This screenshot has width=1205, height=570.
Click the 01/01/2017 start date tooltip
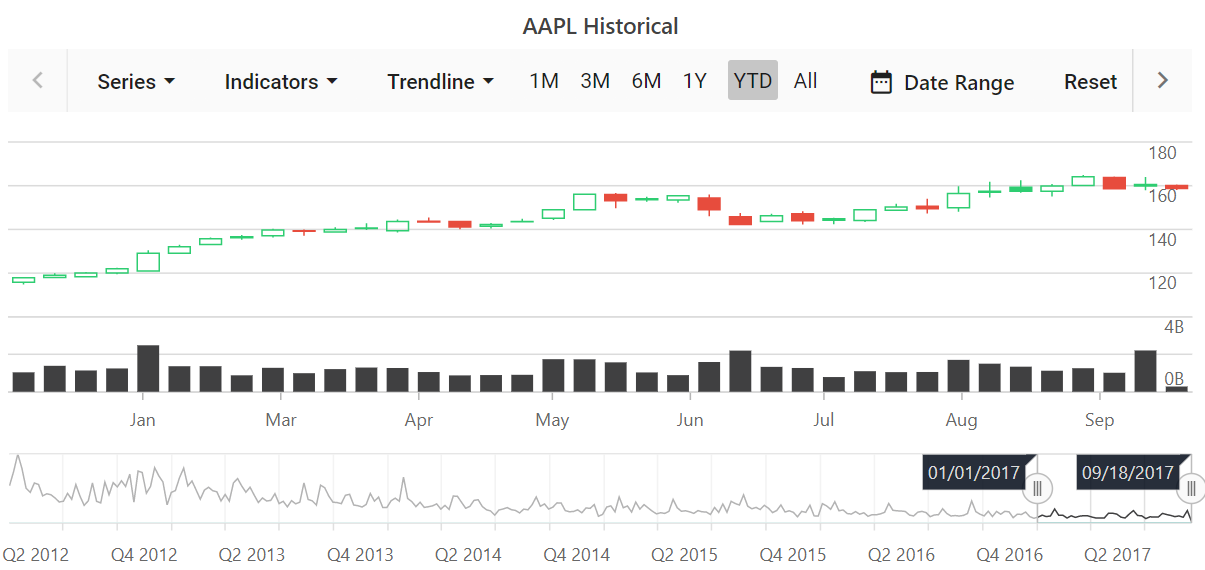[974, 472]
